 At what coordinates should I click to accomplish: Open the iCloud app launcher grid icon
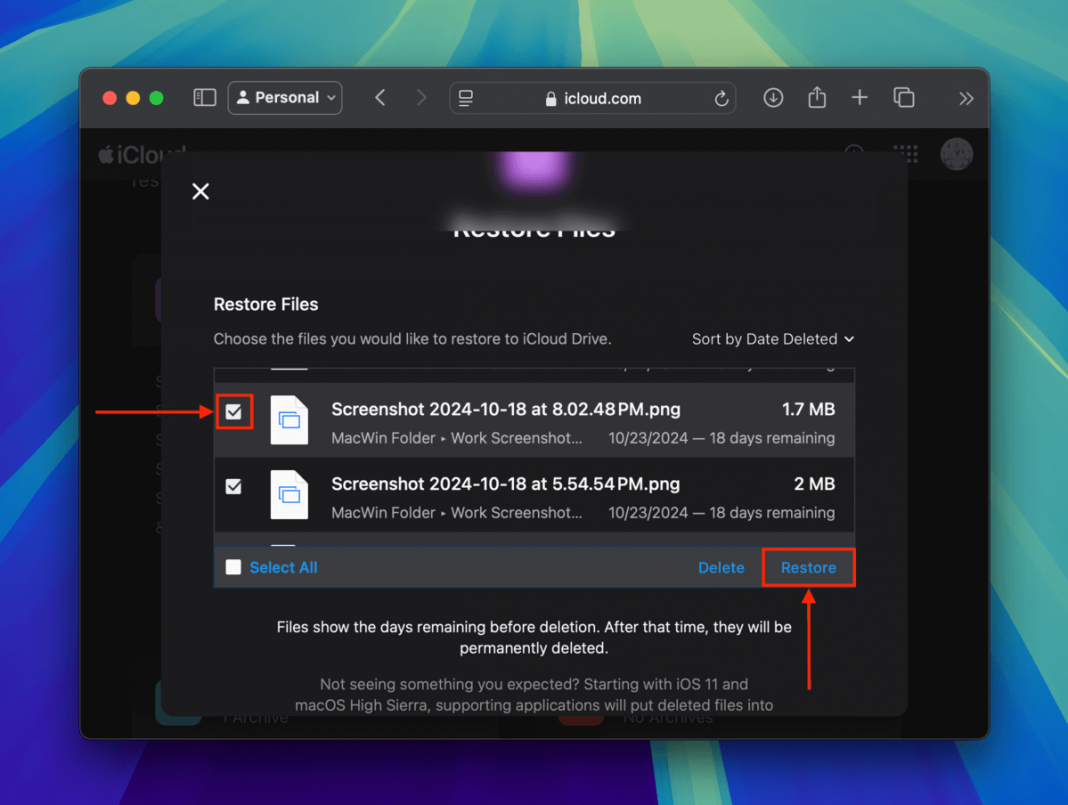point(906,154)
